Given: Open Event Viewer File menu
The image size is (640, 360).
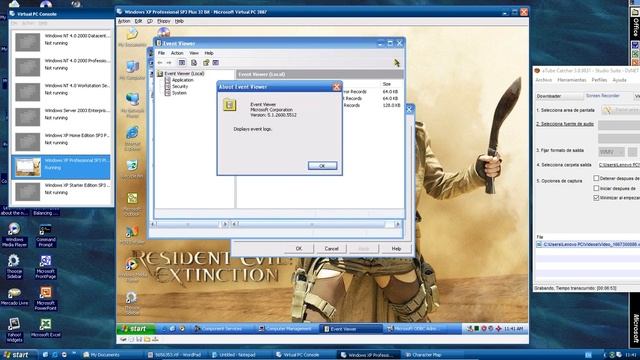Looking at the screenshot, I should 162,53.
